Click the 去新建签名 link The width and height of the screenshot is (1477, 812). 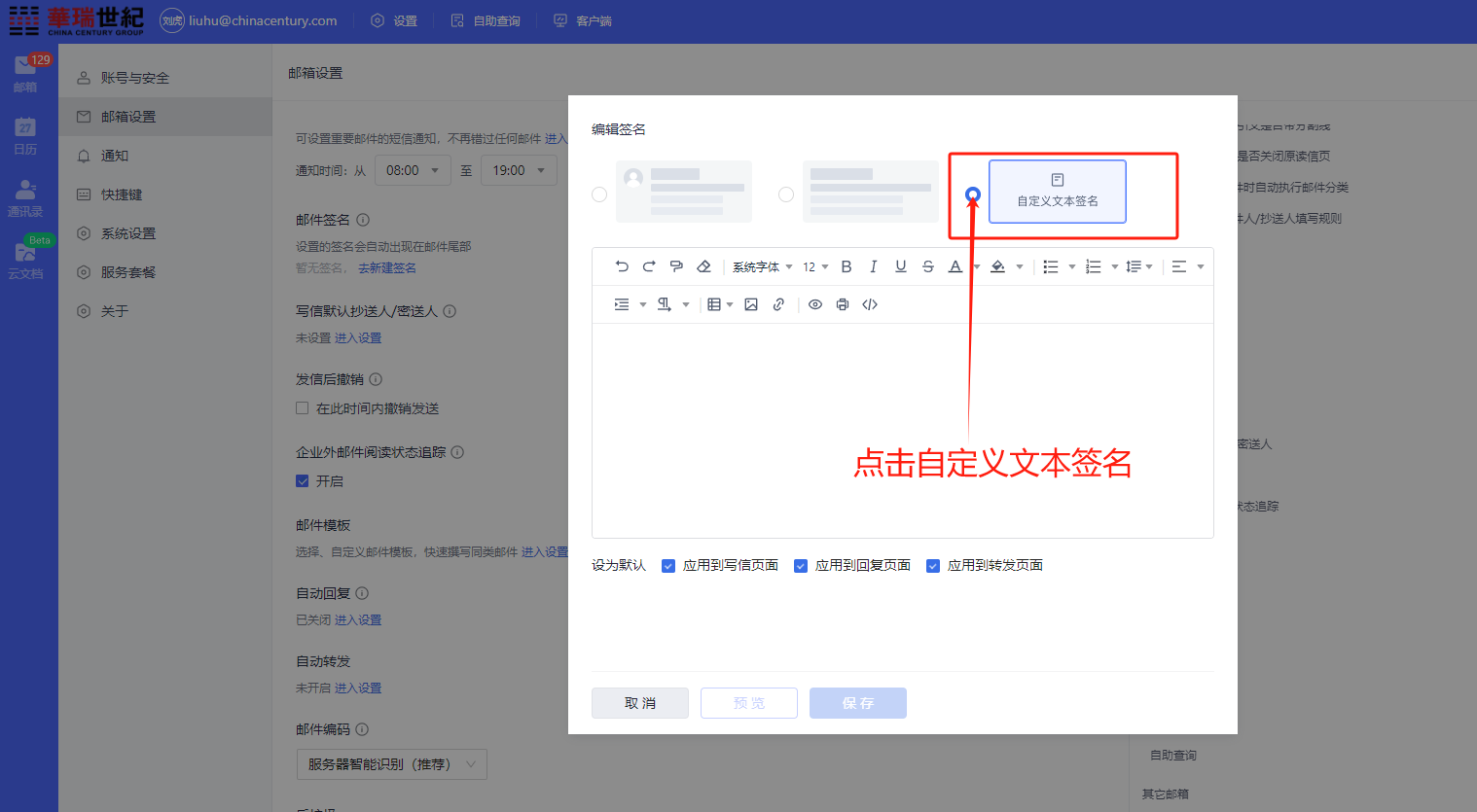click(x=387, y=268)
